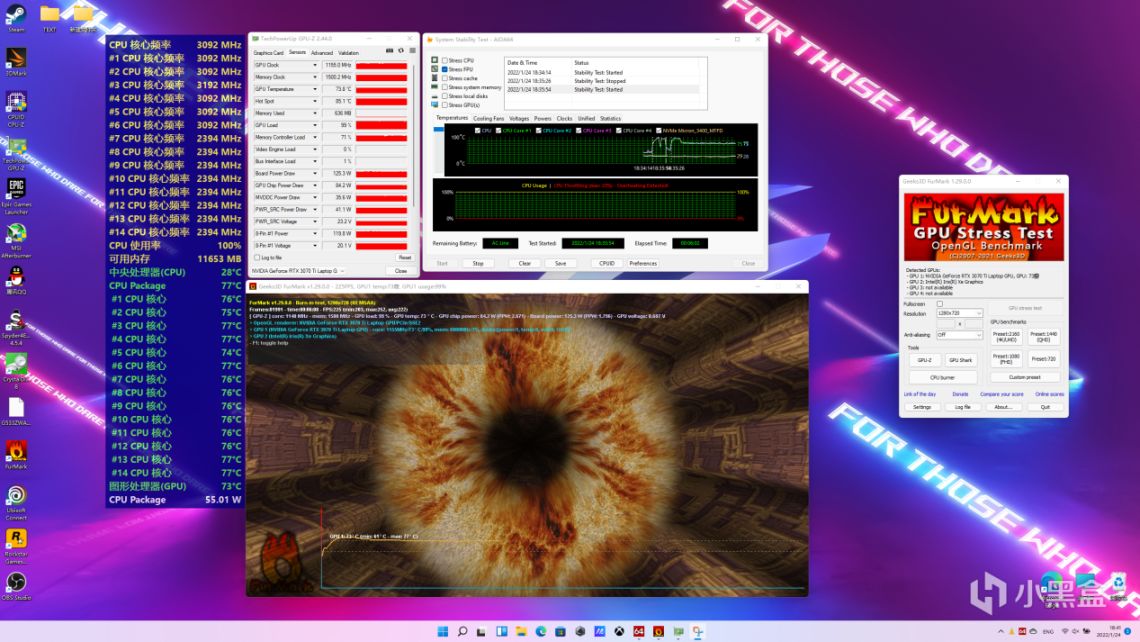The height and width of the screenshot is (642, 1140).
Task: Open OBS Studio desktop shortcut
Action: 15,586
